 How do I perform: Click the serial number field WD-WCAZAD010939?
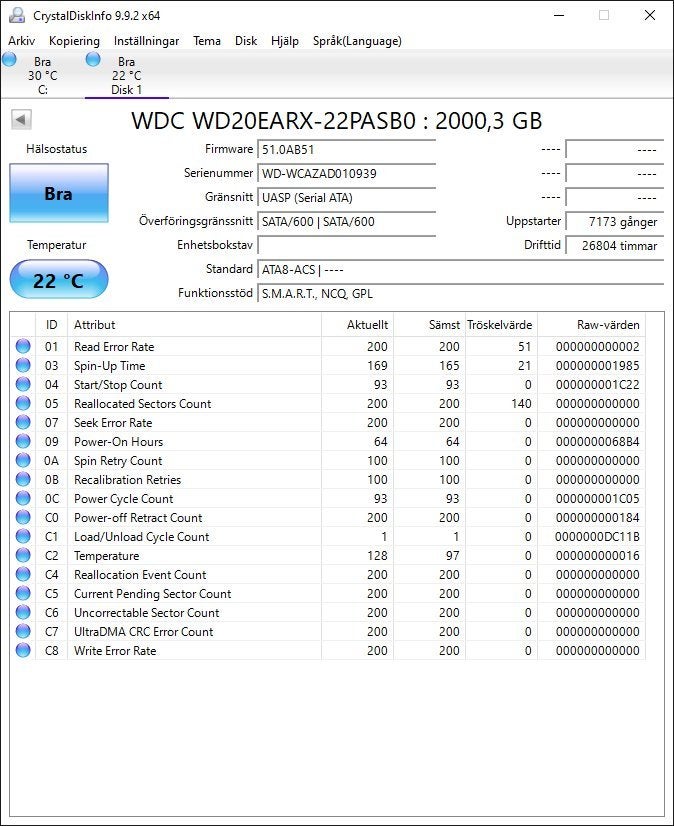346,173
